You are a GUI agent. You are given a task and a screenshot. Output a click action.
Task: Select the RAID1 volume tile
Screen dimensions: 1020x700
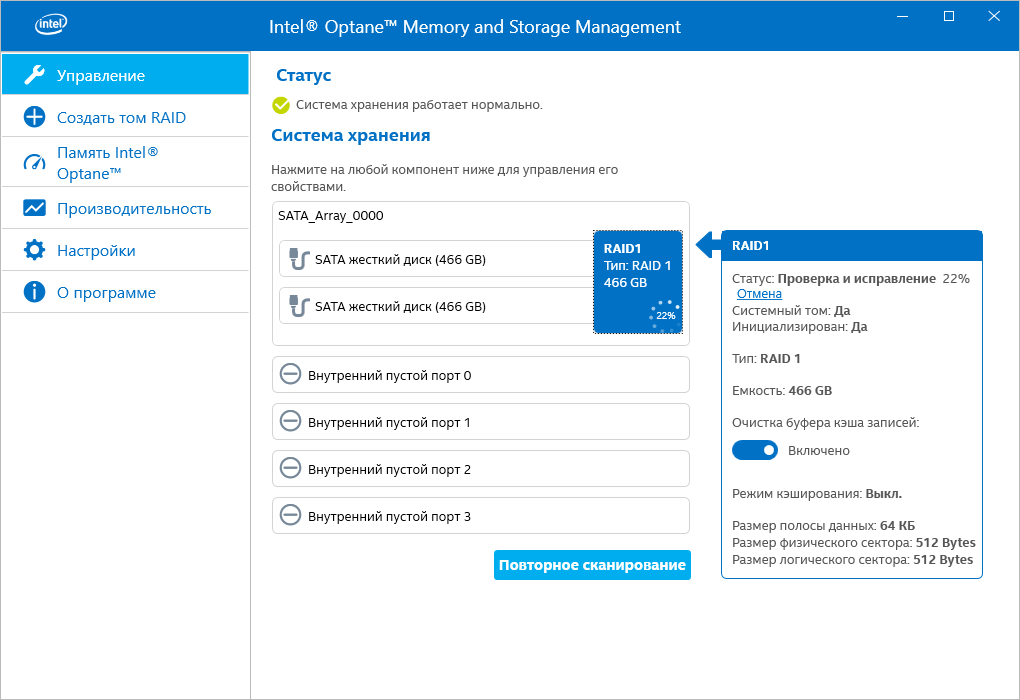[x=637, y=270]
